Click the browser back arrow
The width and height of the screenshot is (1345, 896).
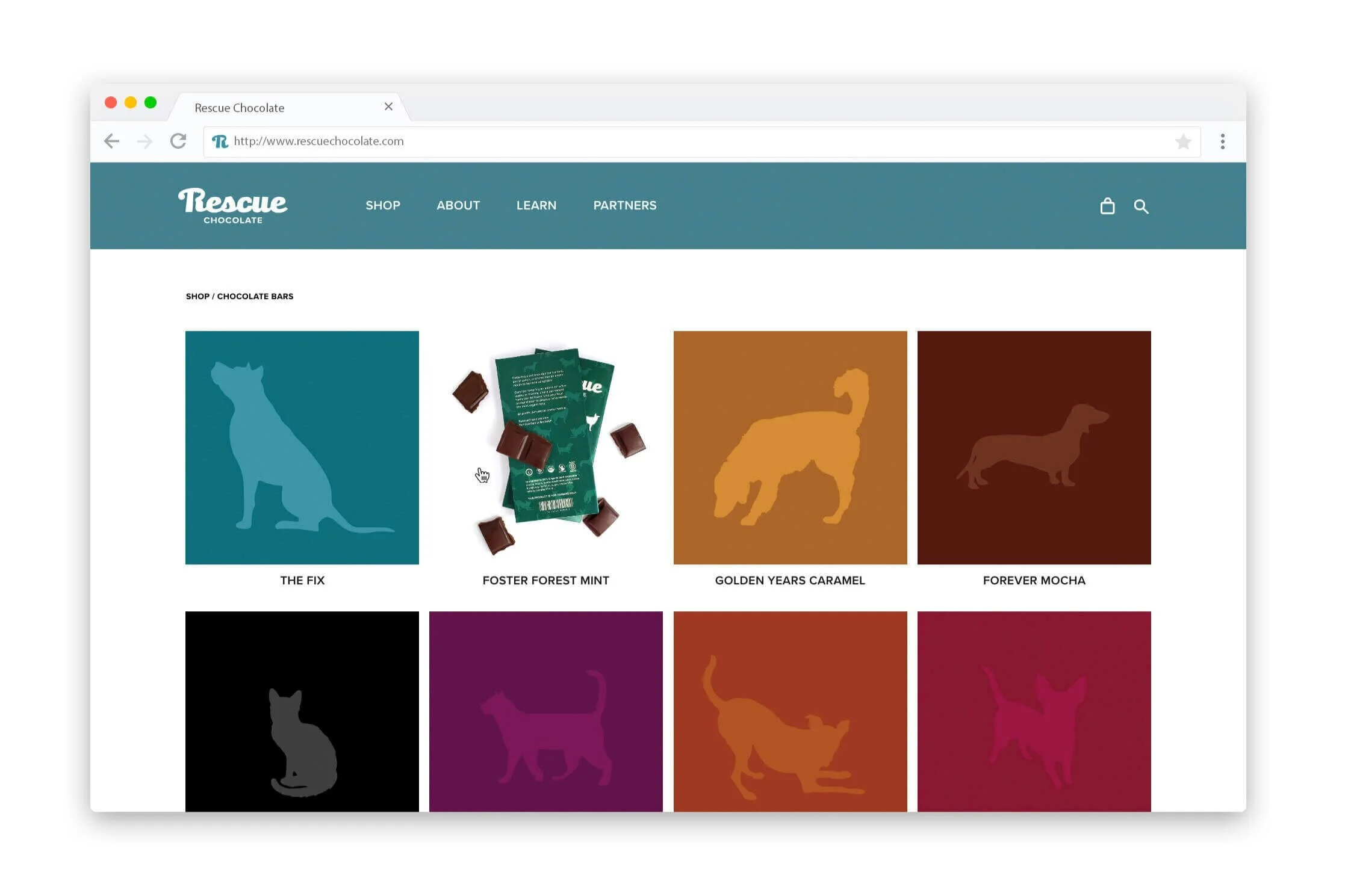pos(112,141)
